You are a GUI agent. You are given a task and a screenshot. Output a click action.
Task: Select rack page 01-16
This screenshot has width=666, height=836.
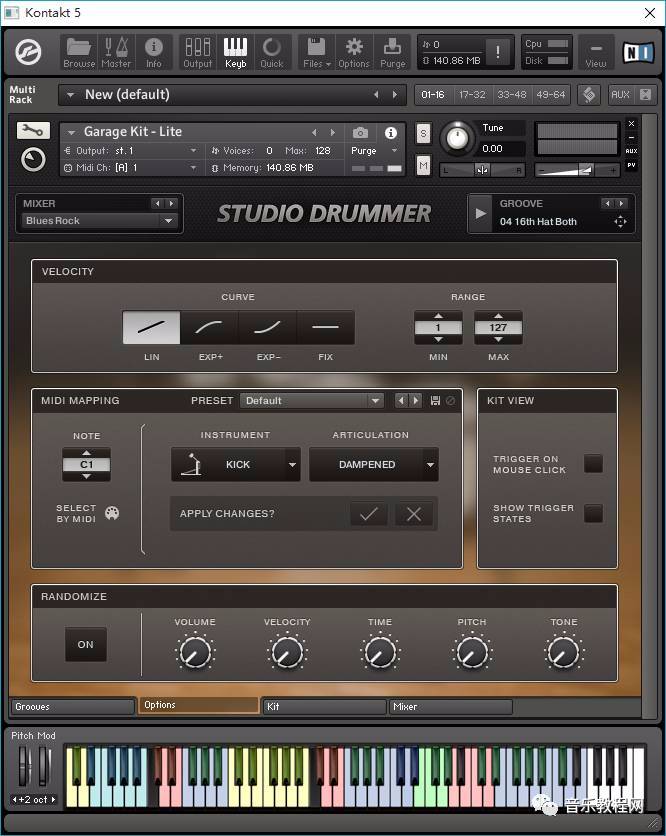(433, 95)
